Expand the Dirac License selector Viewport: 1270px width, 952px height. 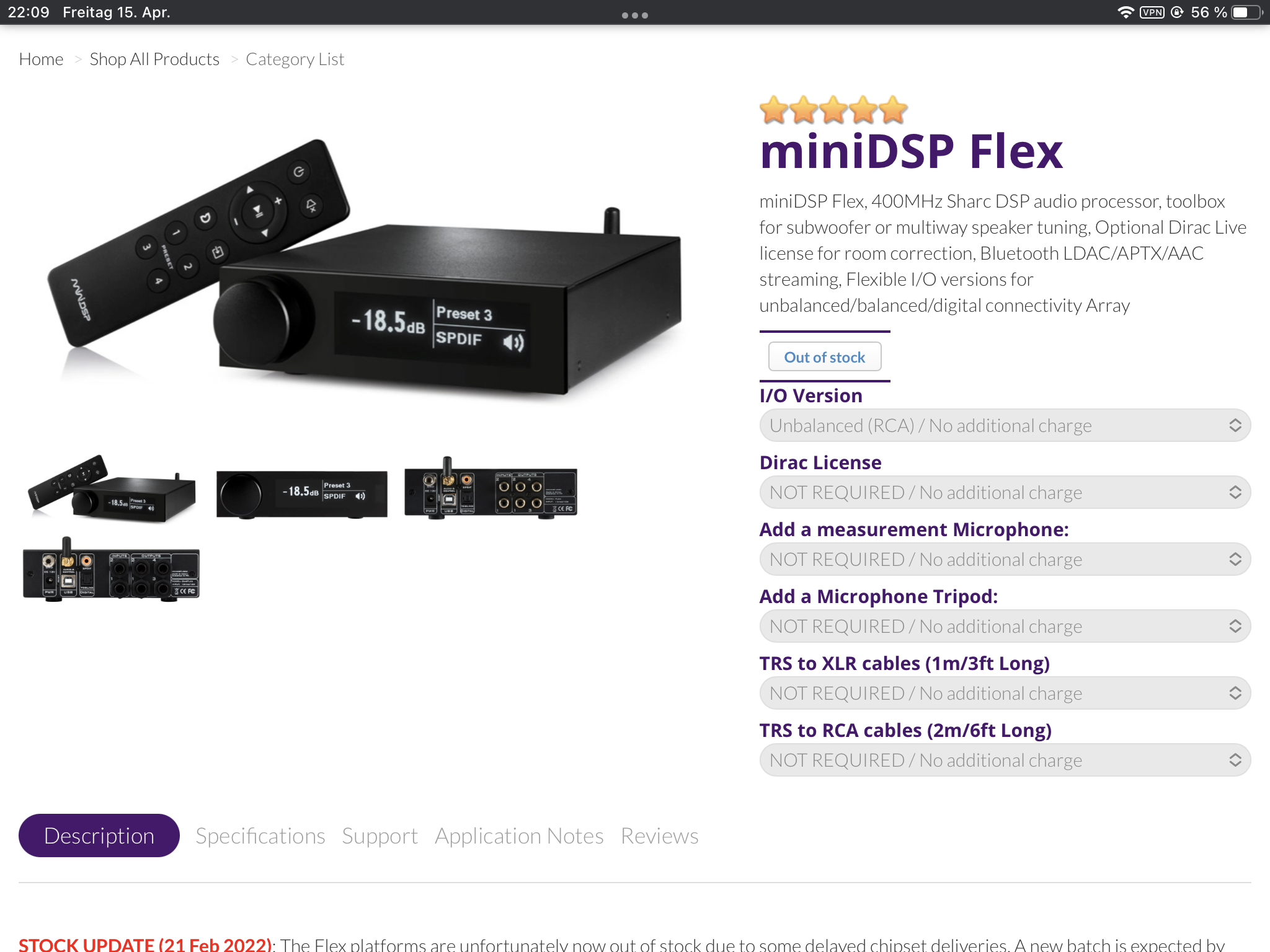[x=1005, y=492]
